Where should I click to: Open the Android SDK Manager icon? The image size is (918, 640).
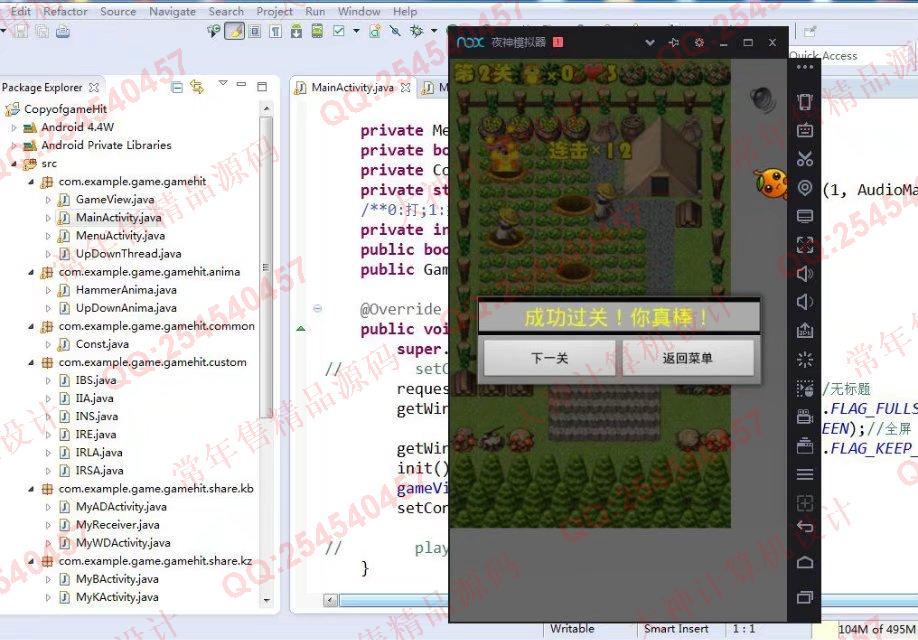pos(297,31)
